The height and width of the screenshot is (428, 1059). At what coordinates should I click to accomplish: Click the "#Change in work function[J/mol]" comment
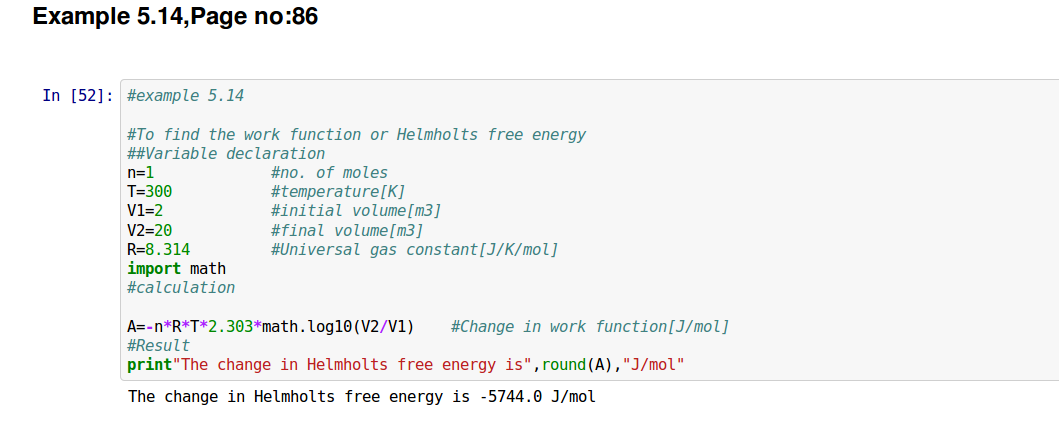(x=590, y=326)
